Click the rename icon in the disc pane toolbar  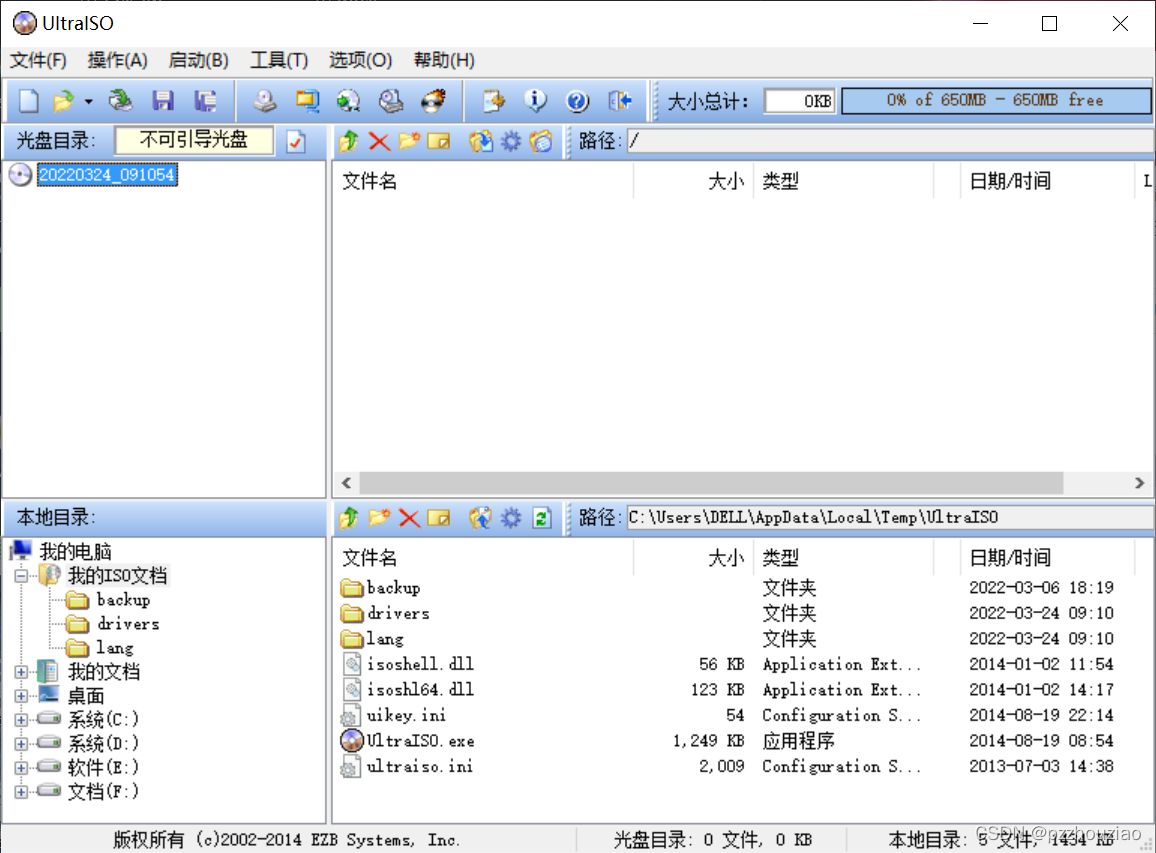439,140
